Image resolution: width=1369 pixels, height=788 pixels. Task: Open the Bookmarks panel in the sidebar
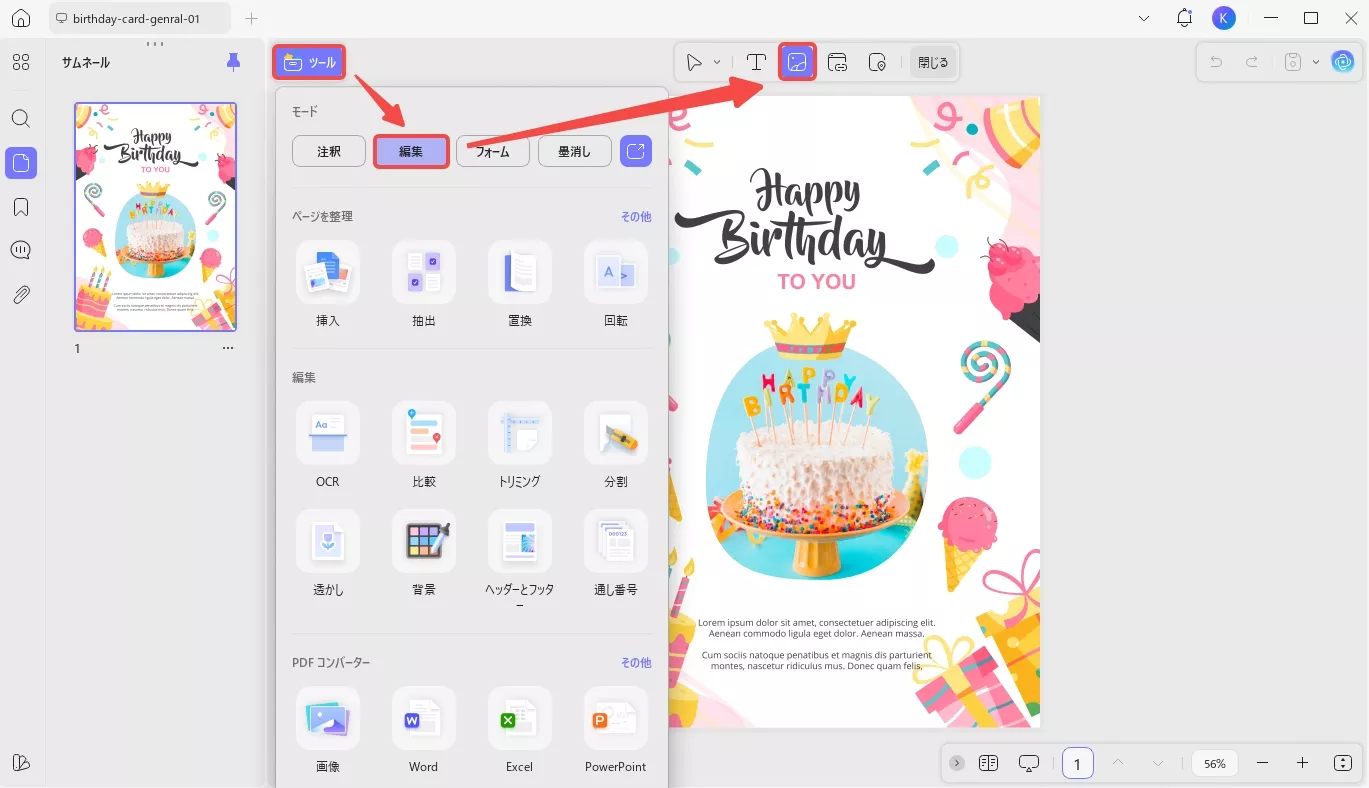[21, 206]
